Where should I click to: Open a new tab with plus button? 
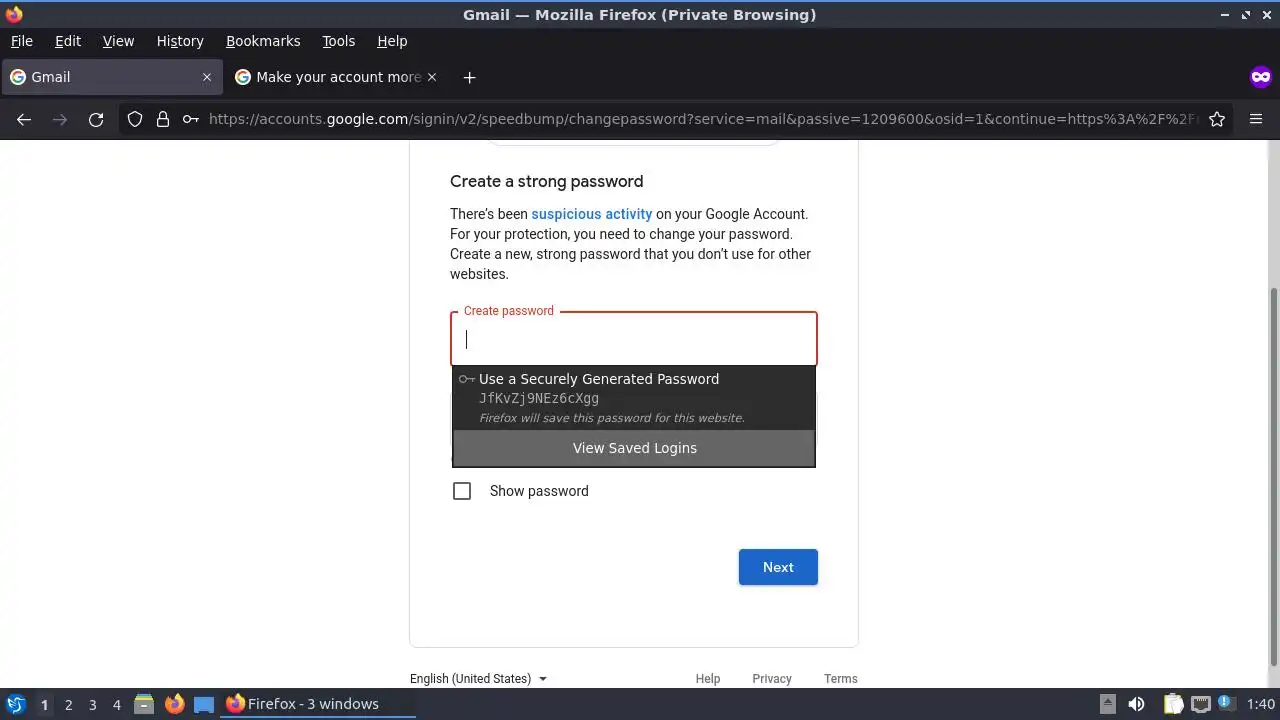pyautogui.click(x=469, y=77)
